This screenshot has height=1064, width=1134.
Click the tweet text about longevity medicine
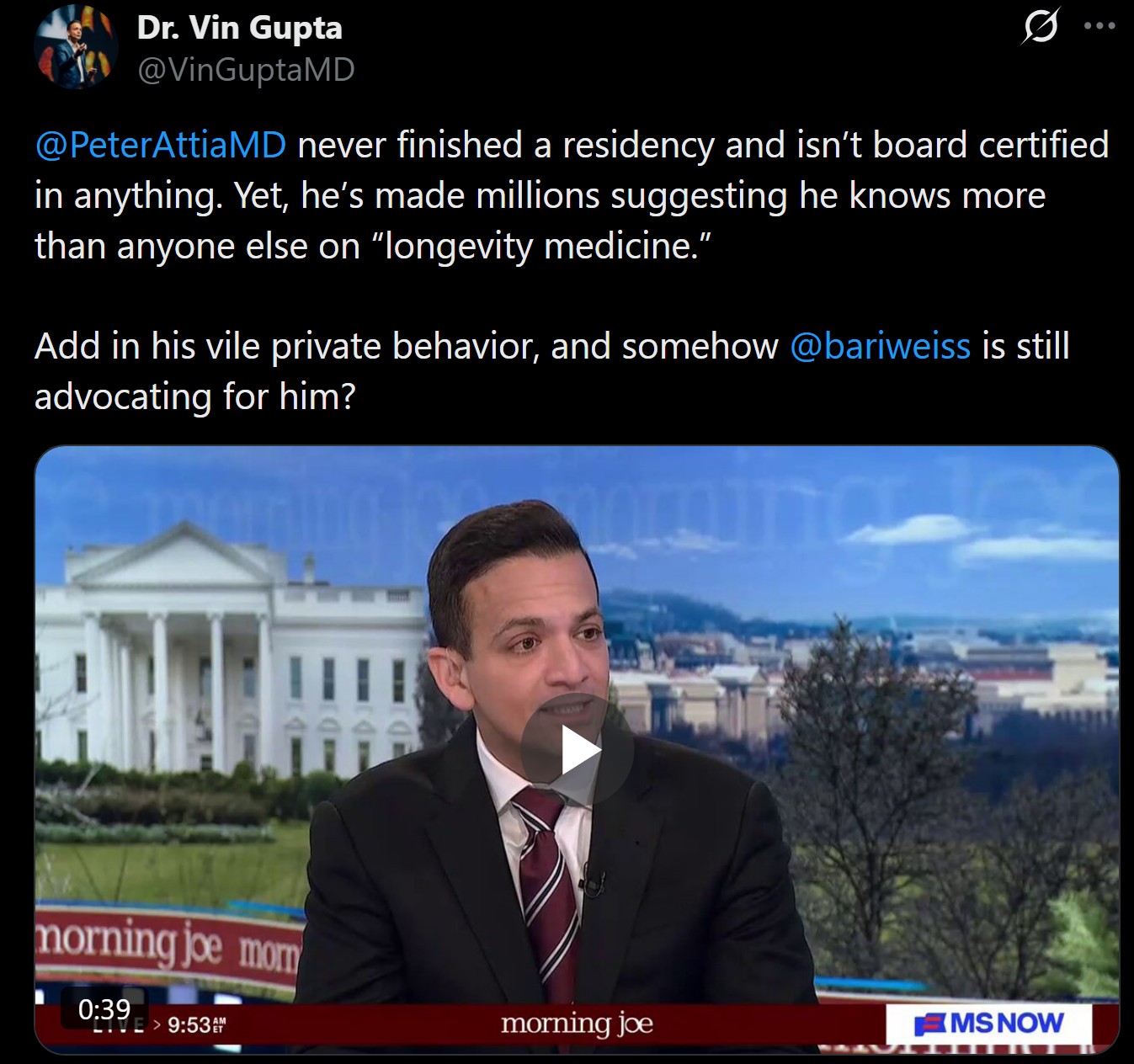click(572, 195)
